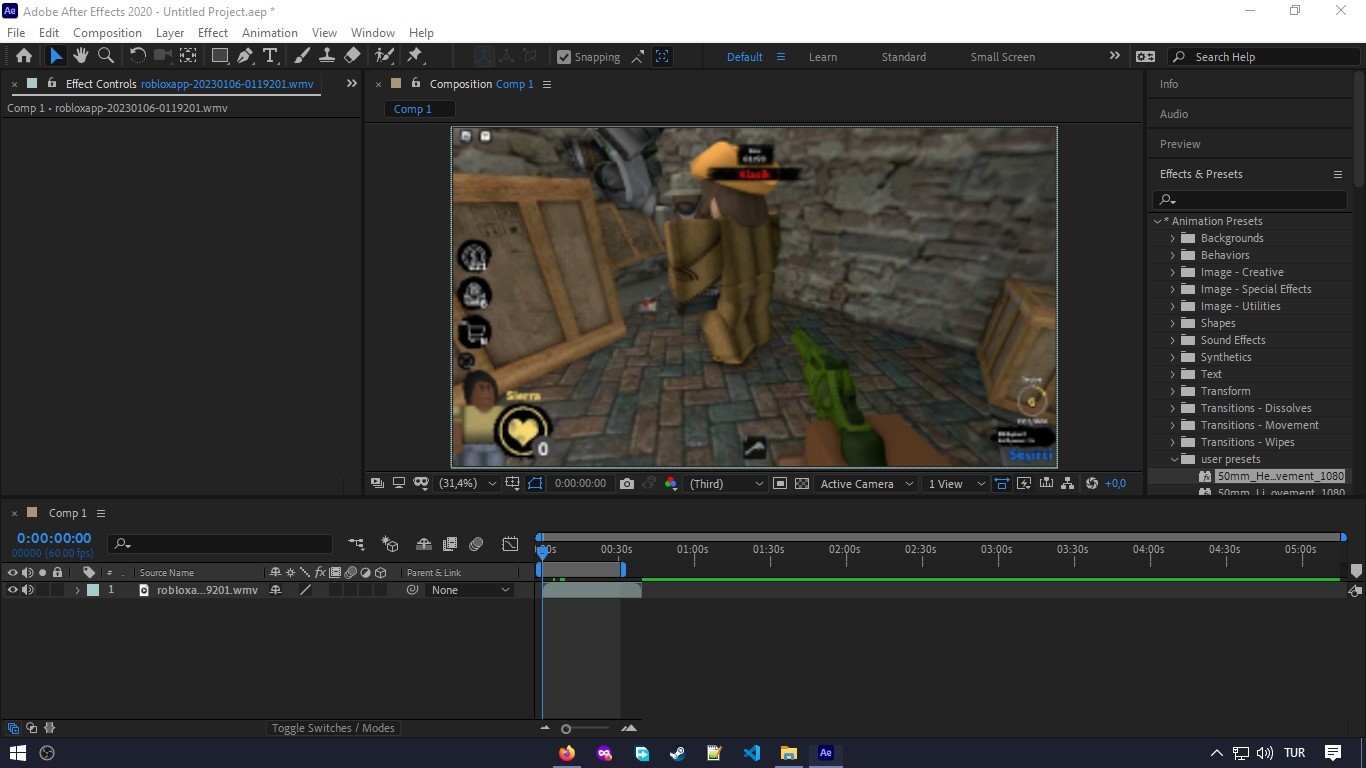Select the Pen tool
This screenshot has height=768, width=1366.
[x=245, y=56]
